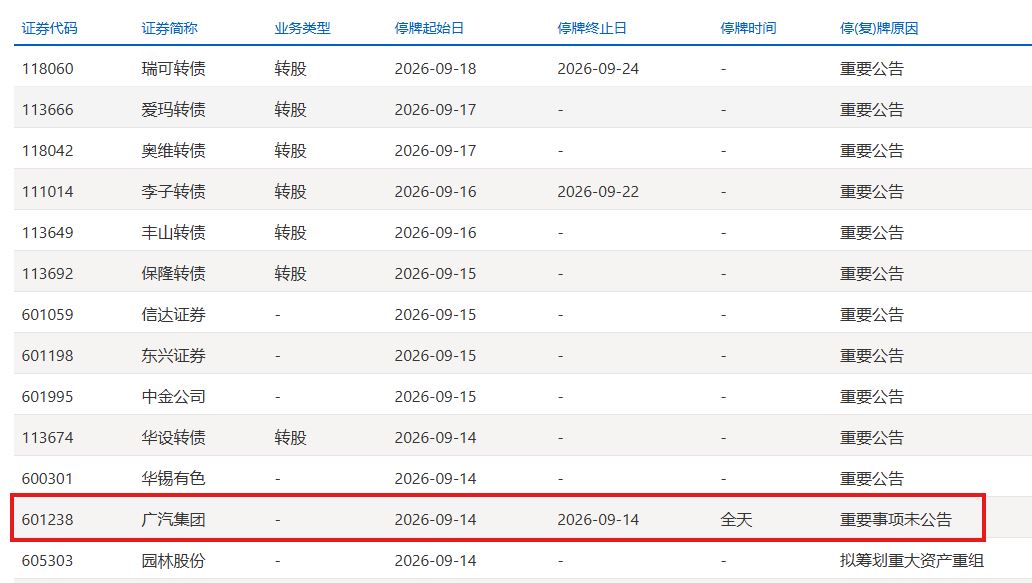Sort by 停牌起始日 column header
This screenshot has width=1032, height=583.
point(429,28)
